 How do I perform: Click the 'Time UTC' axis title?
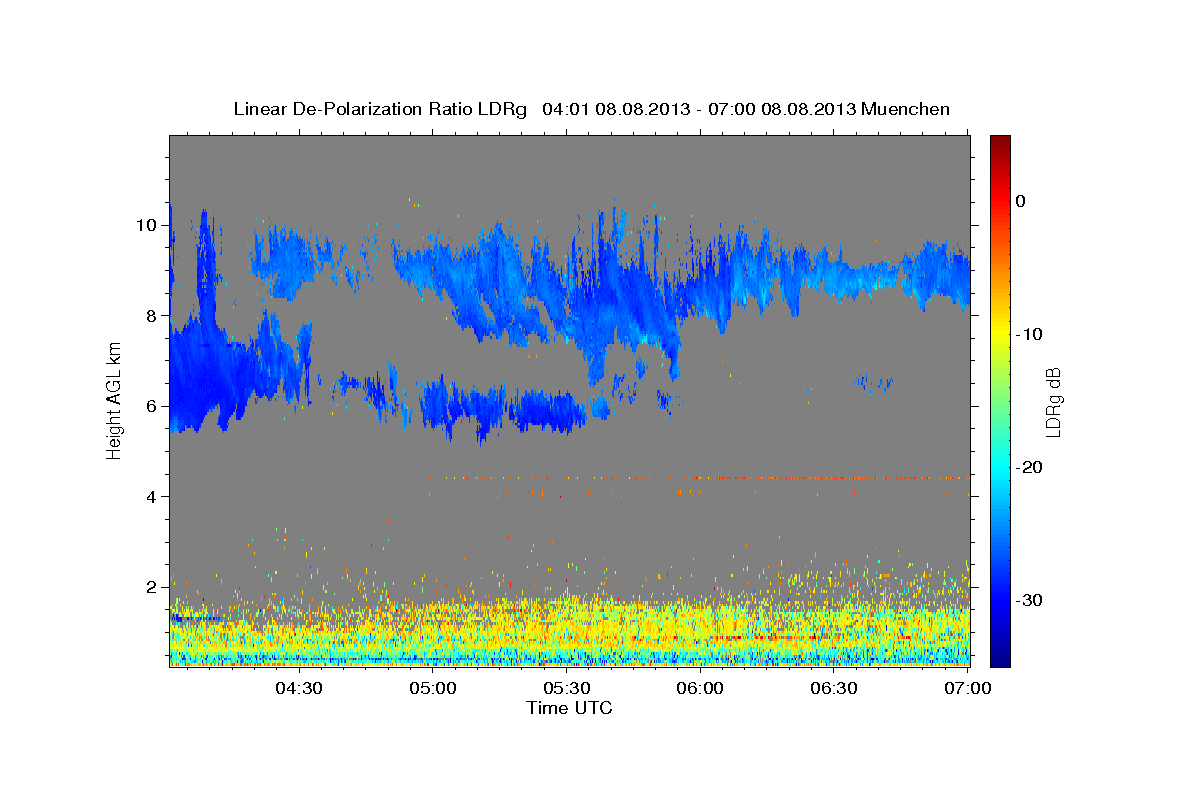pyautogui.click(x=569, y=709)
